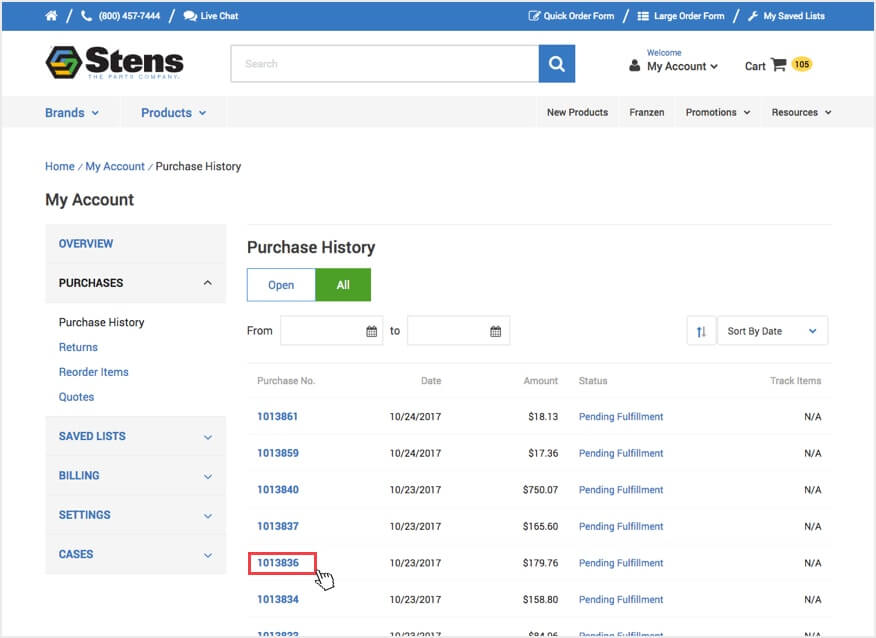Click the Search text field
The height and width of the screenshot is (638, 876).
tap(385, 64)
